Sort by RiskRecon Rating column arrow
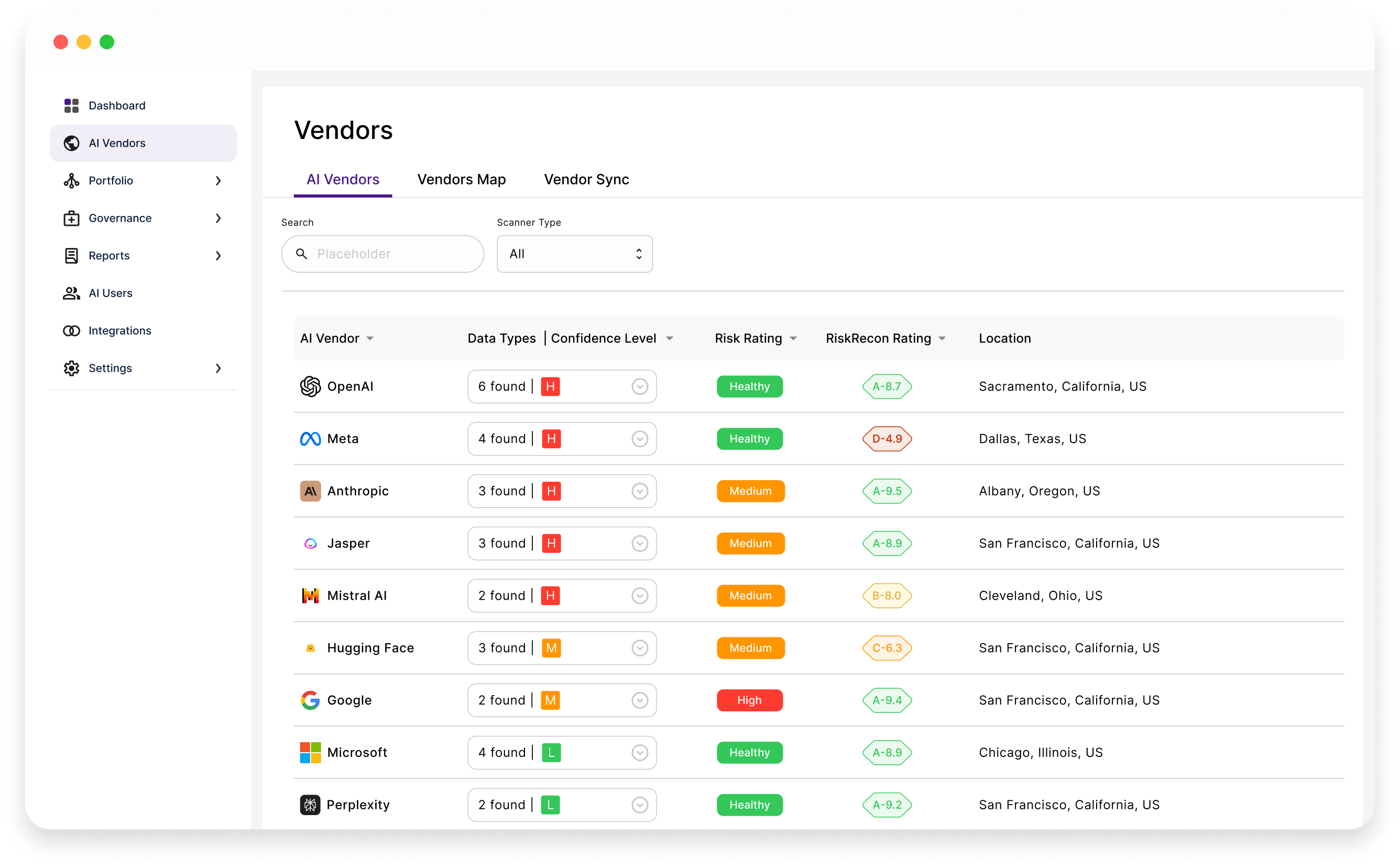This screenshot has width=1400, height=867. [942, 338]
